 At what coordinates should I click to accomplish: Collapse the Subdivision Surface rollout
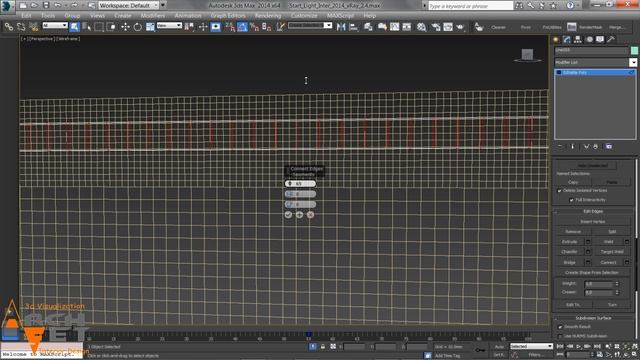(x=593, y=318)
